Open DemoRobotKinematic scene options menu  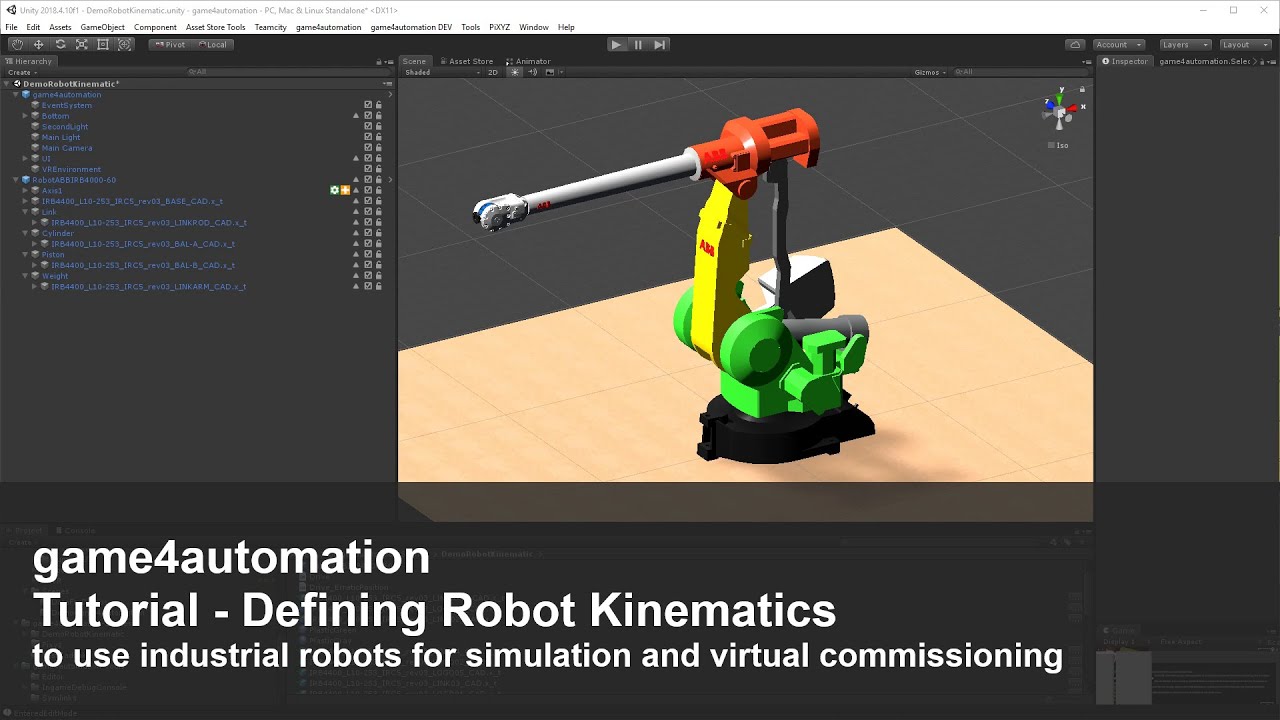click(x=387, y=84)
